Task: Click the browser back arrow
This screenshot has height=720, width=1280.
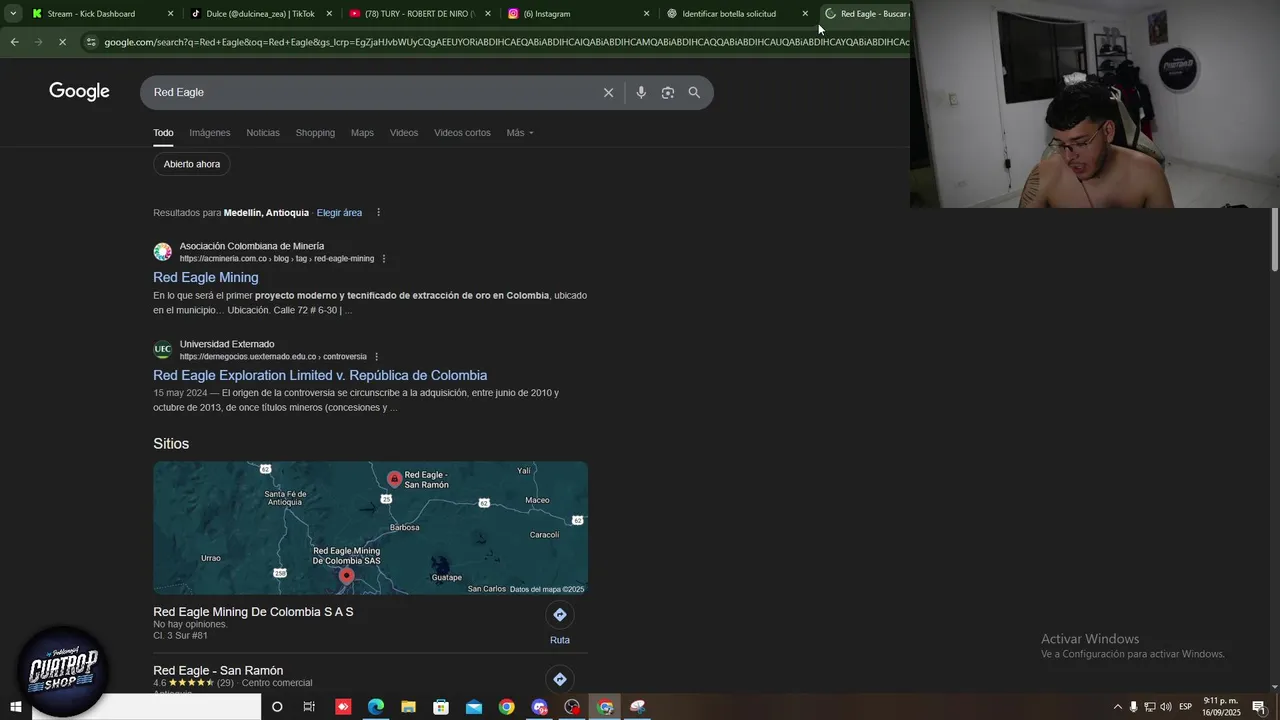Action: click(14, 42)
